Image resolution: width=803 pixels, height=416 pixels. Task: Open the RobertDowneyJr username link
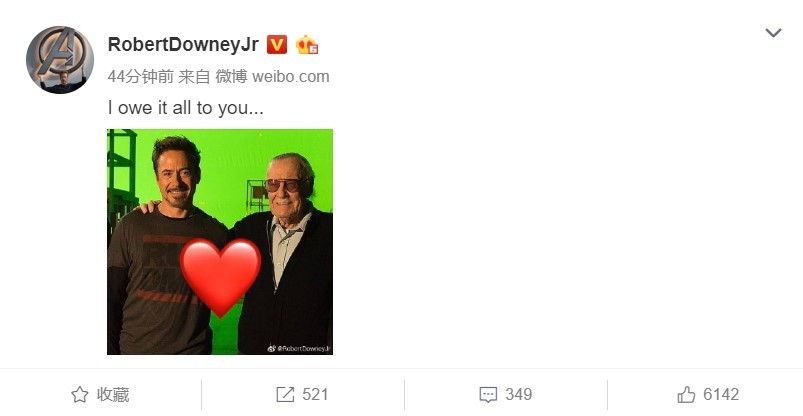[x=183, y=45]
